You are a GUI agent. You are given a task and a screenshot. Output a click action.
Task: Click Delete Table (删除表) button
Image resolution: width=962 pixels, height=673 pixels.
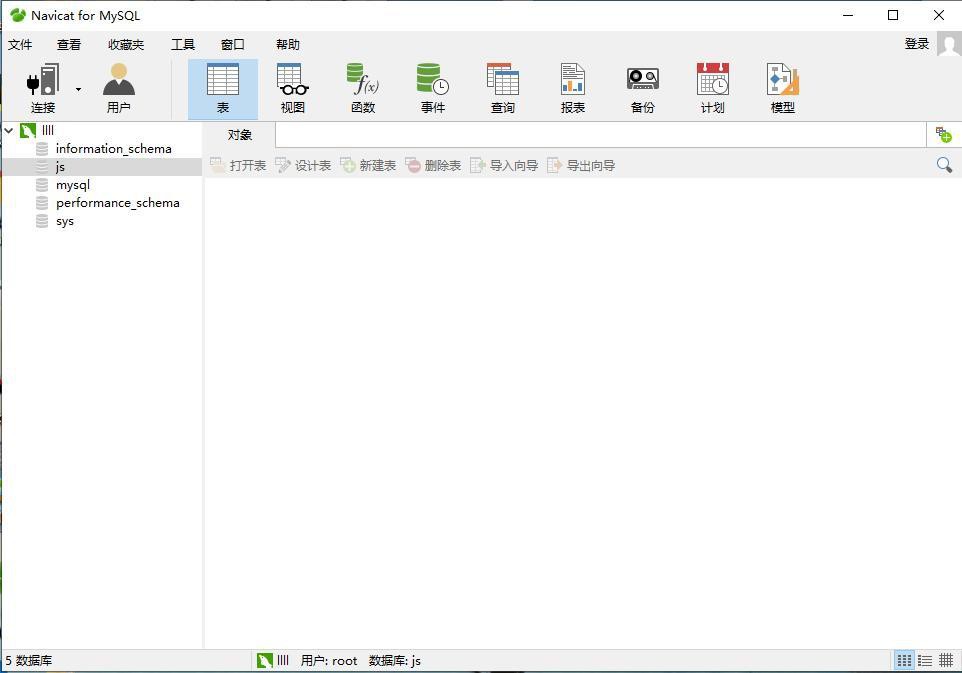[433, 165]
